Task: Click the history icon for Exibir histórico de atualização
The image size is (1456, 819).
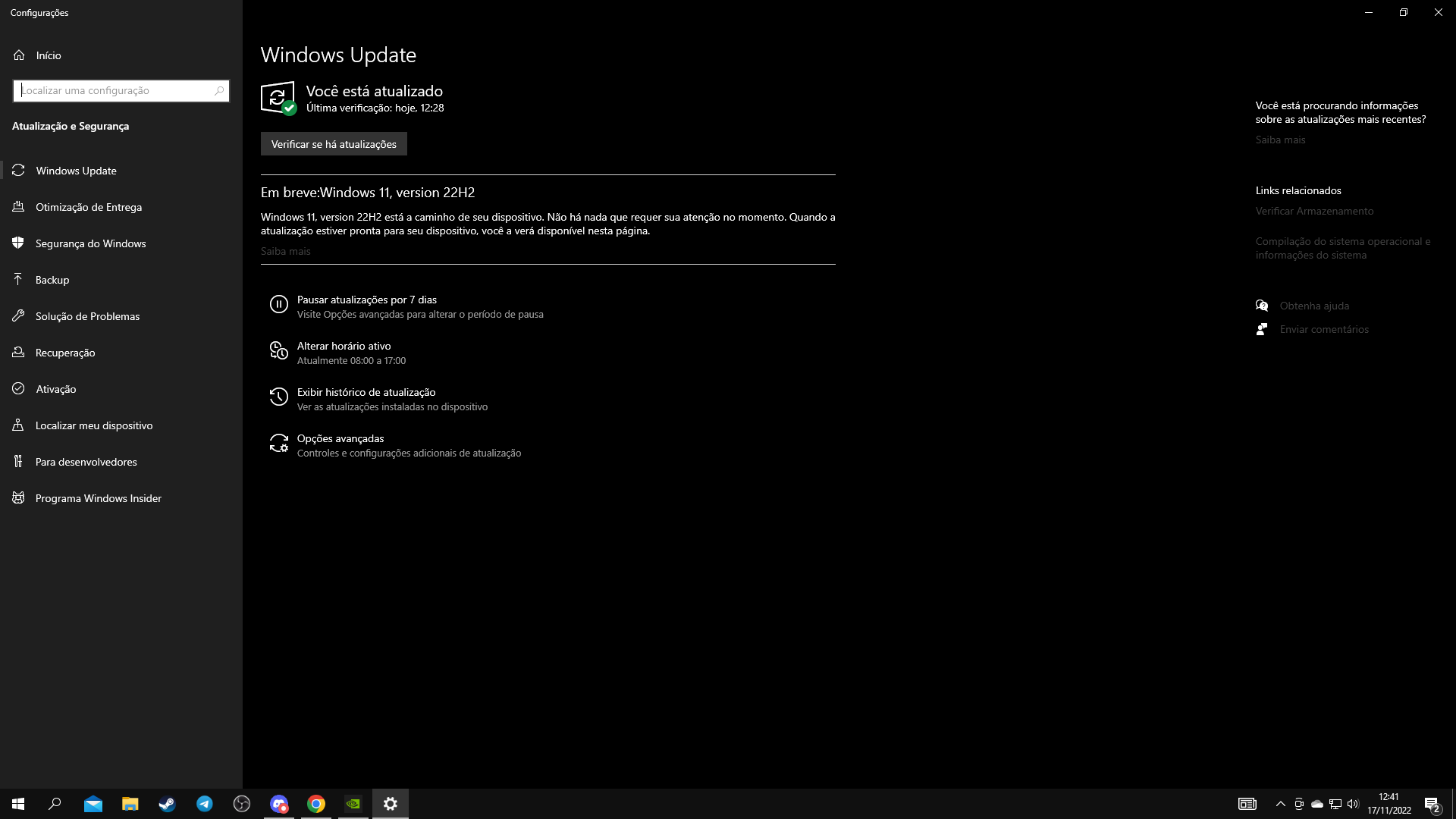Action: [279, 397]
